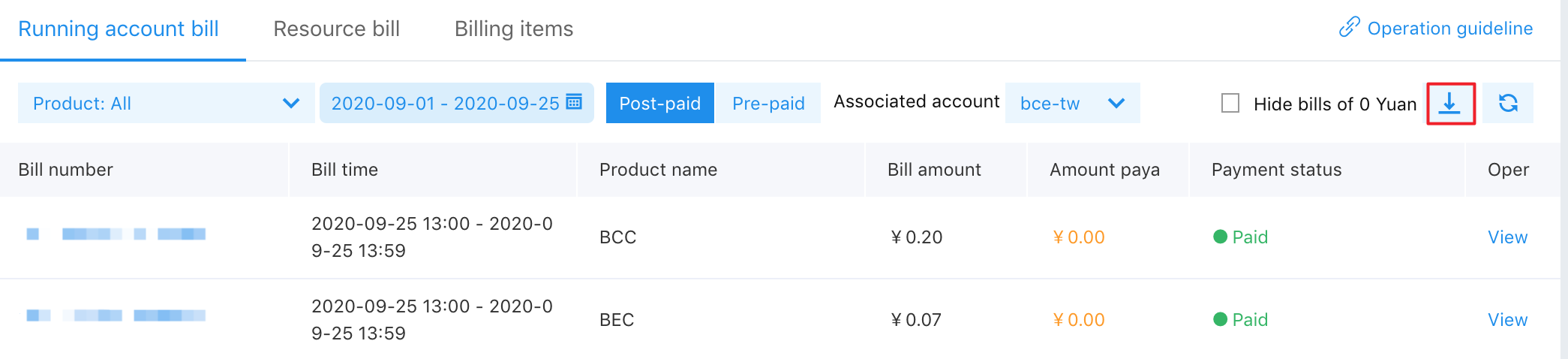
Task: Click the refresh bill list icon
Action: (x=1508, y=103)
